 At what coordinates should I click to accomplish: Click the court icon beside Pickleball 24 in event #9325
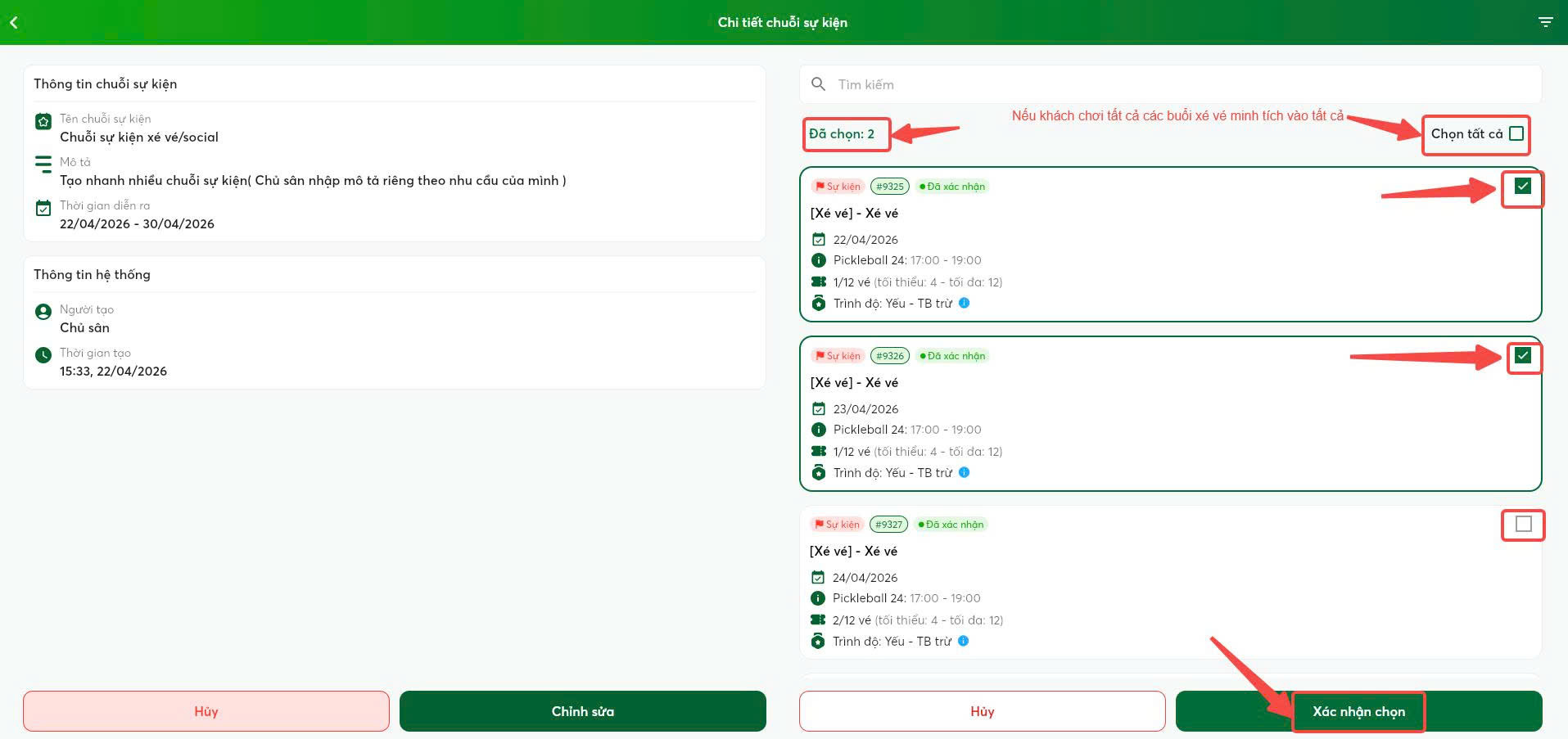(x=819, y=260)
